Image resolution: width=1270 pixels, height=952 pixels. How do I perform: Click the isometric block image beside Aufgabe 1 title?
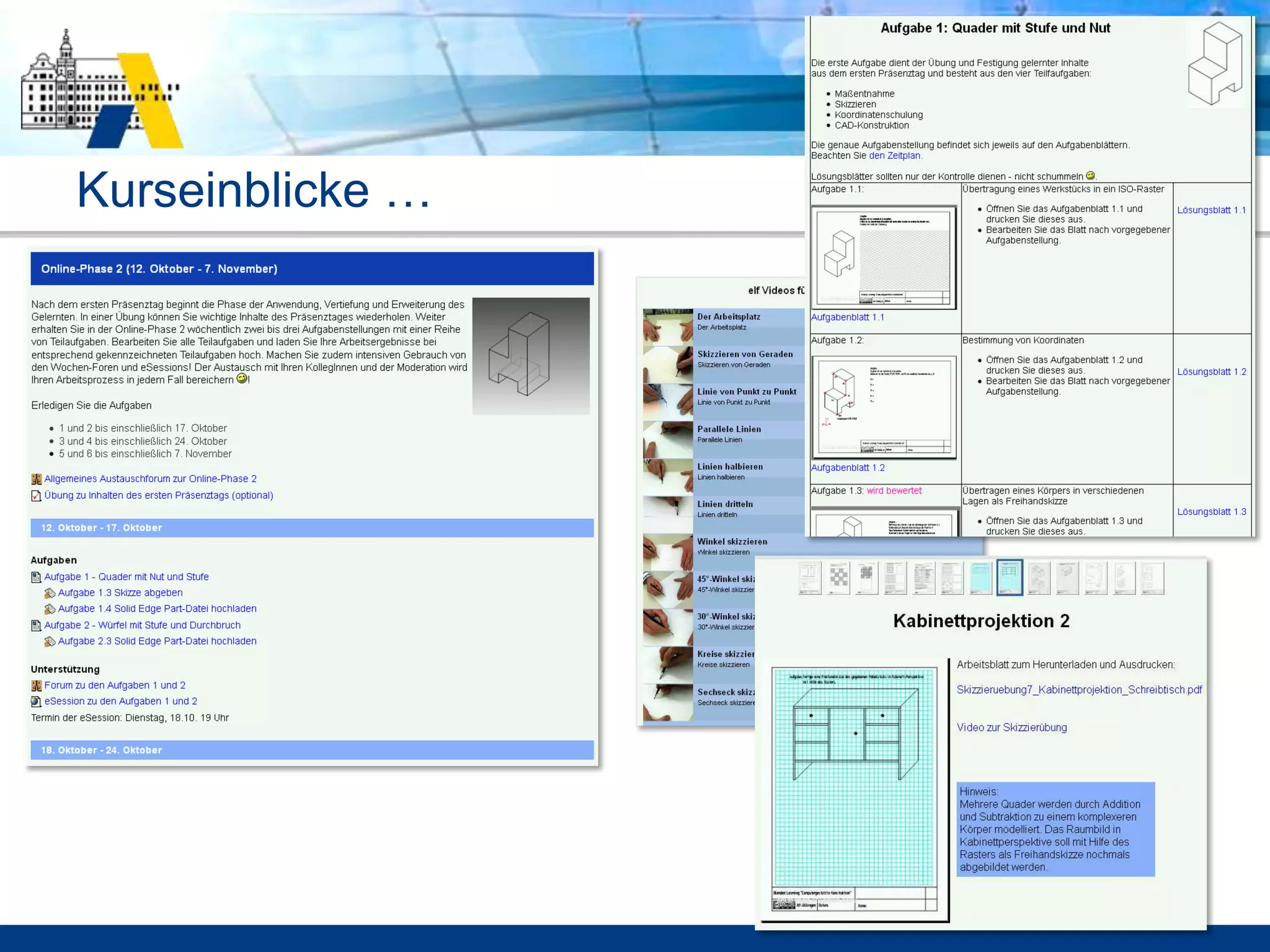1215,64
